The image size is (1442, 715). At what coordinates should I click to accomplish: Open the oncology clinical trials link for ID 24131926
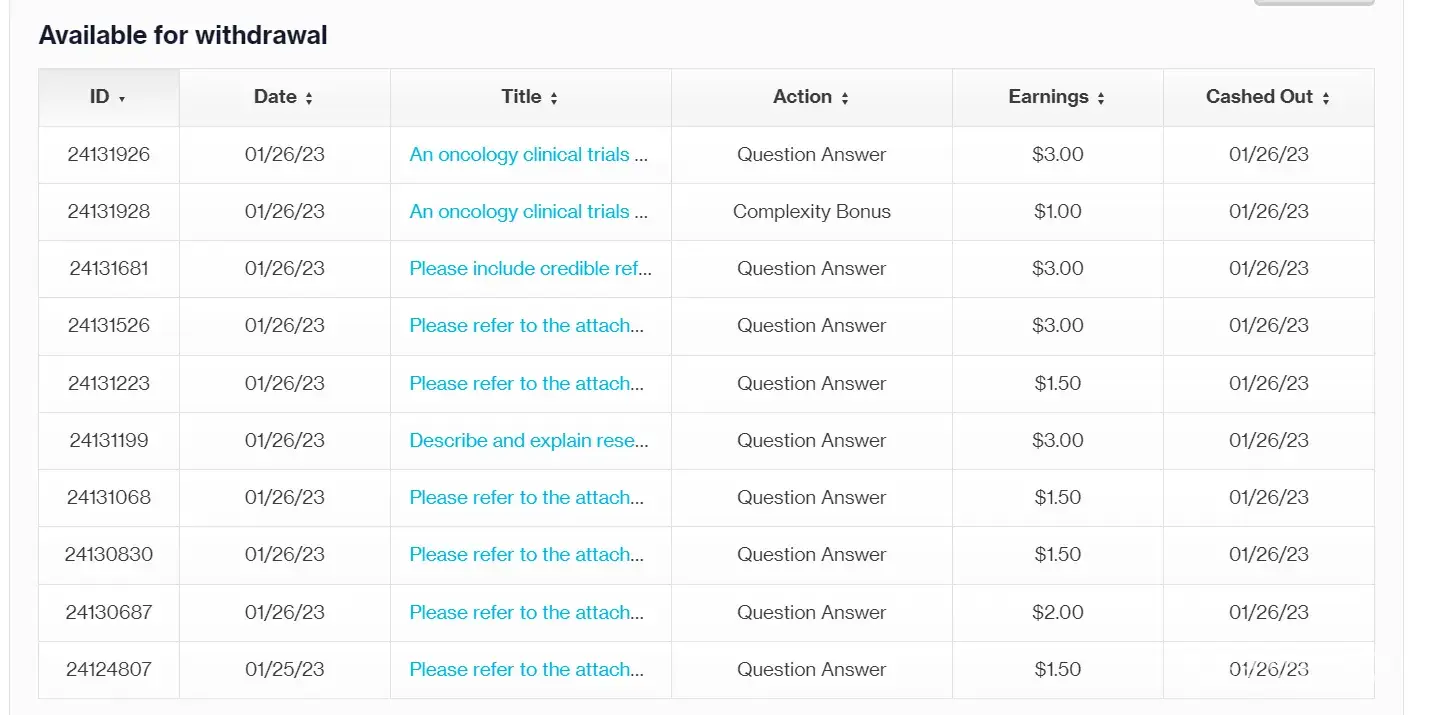click(x=529, y=155)
